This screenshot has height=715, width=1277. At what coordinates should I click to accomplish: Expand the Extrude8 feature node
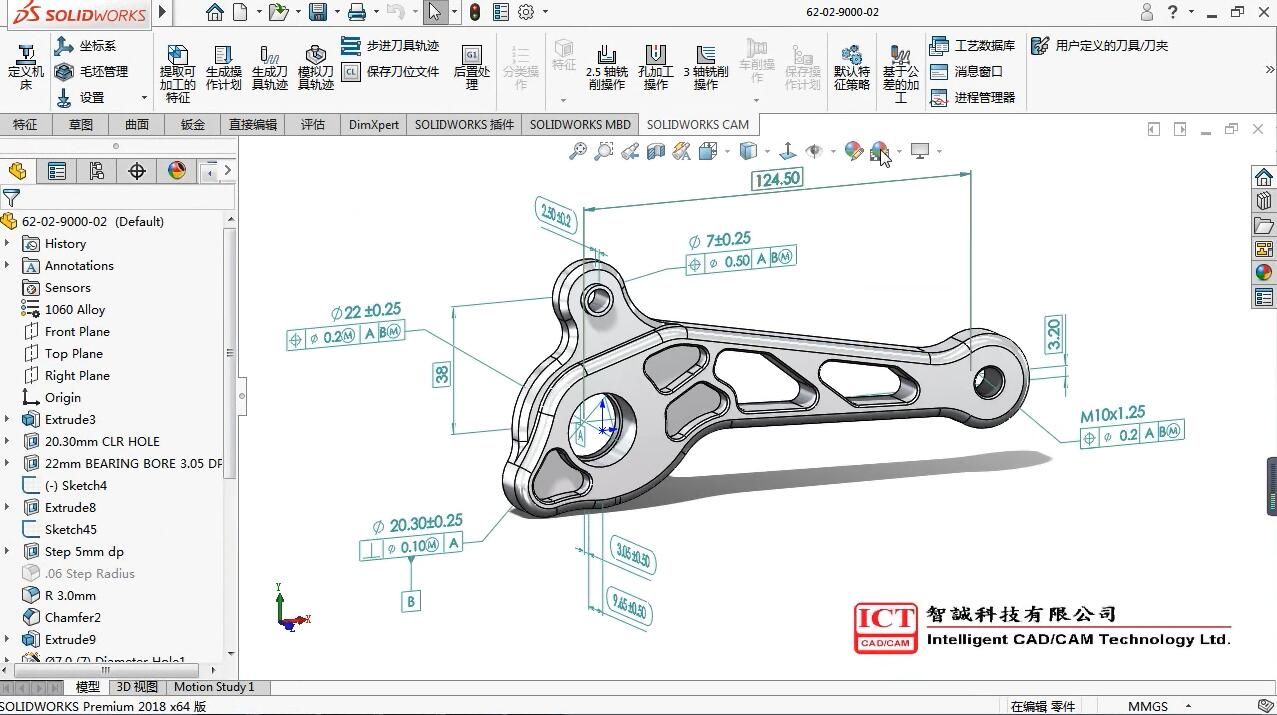coord(7,508)
